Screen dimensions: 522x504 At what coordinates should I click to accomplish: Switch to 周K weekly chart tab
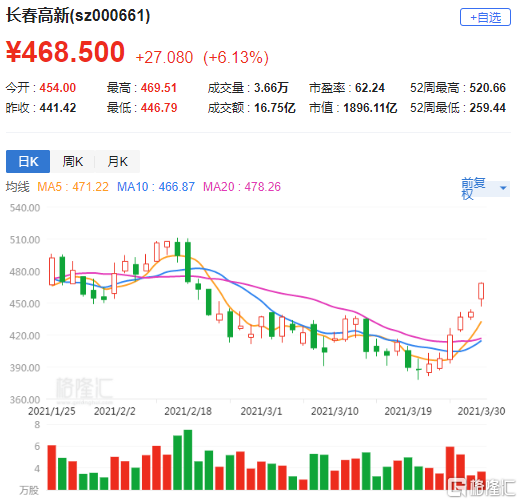[x=72, y=162]
